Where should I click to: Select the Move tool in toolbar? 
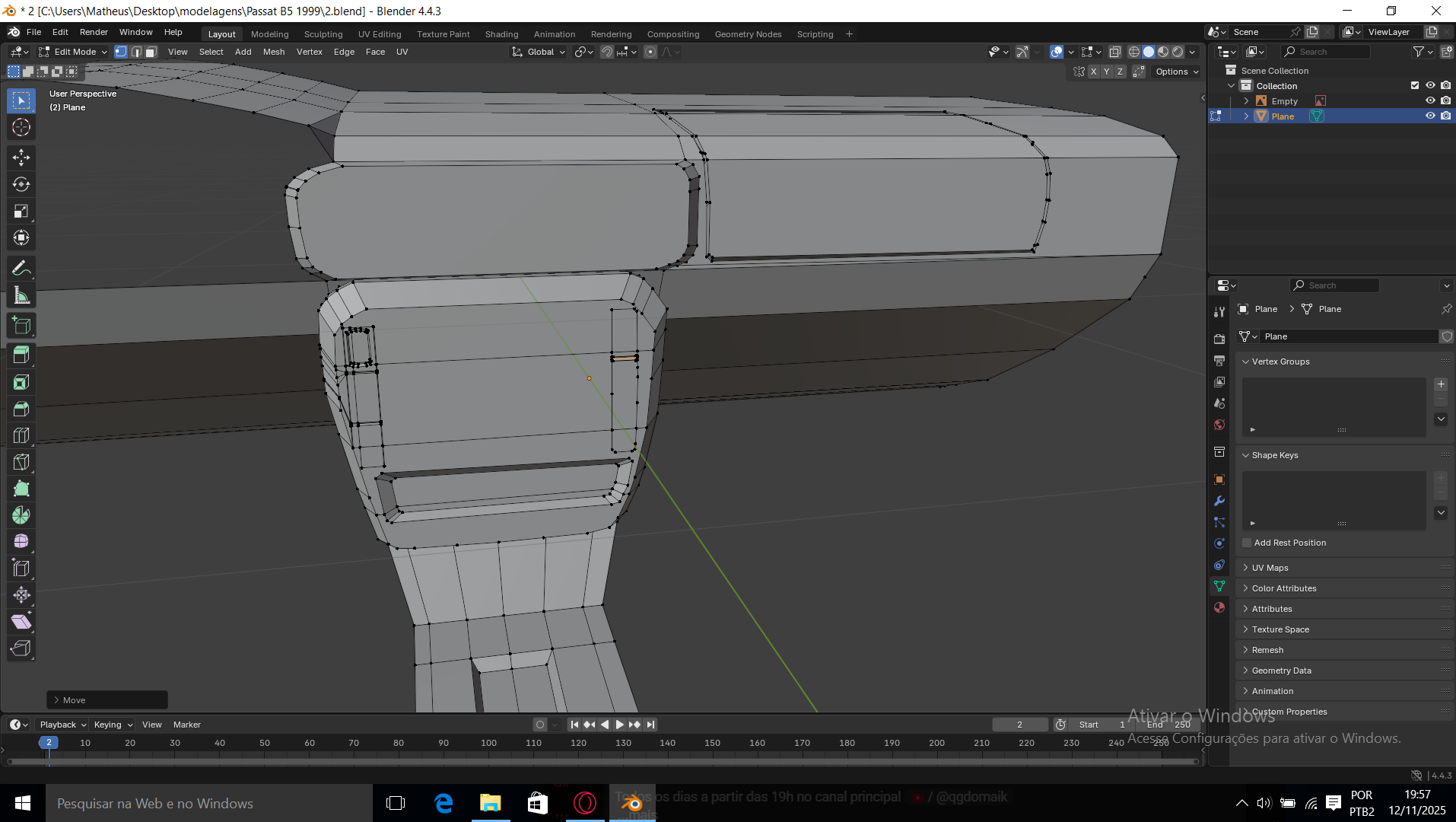21,158
